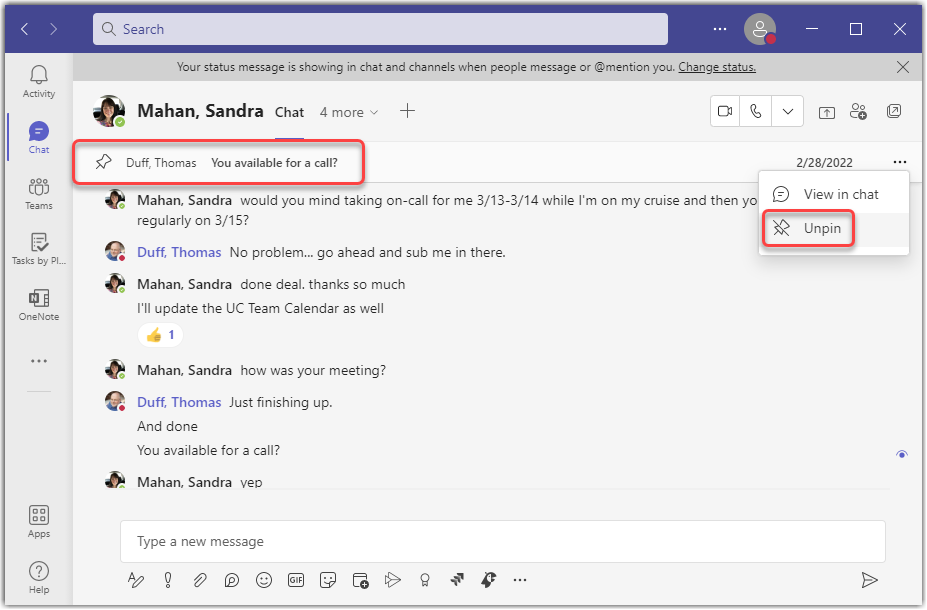Click the Change status link
The image size is (927, 610).
(717, 67)
